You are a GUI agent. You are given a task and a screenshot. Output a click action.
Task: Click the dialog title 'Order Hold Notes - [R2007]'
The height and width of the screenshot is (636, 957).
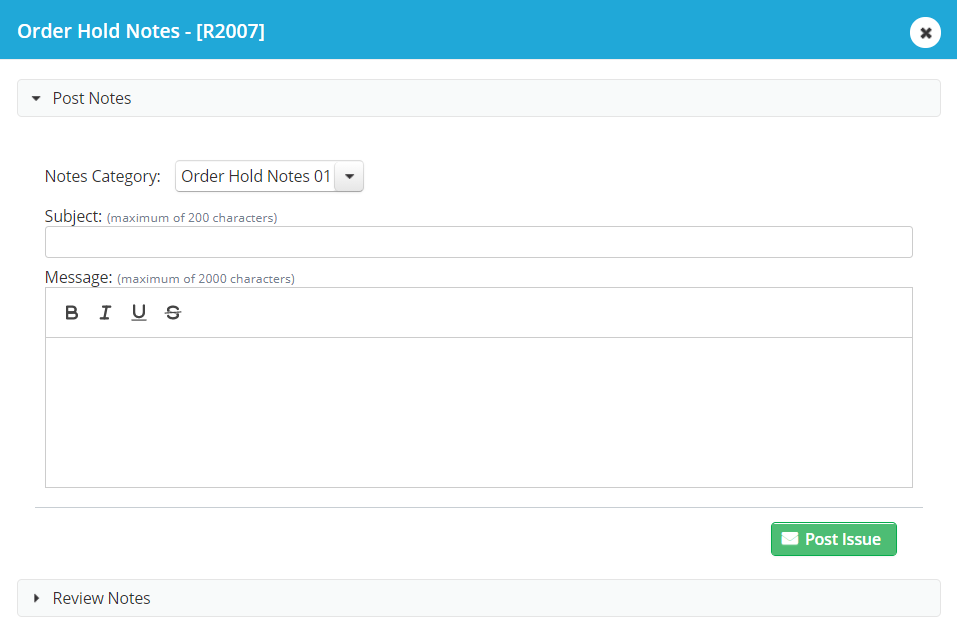pos(141,31)
